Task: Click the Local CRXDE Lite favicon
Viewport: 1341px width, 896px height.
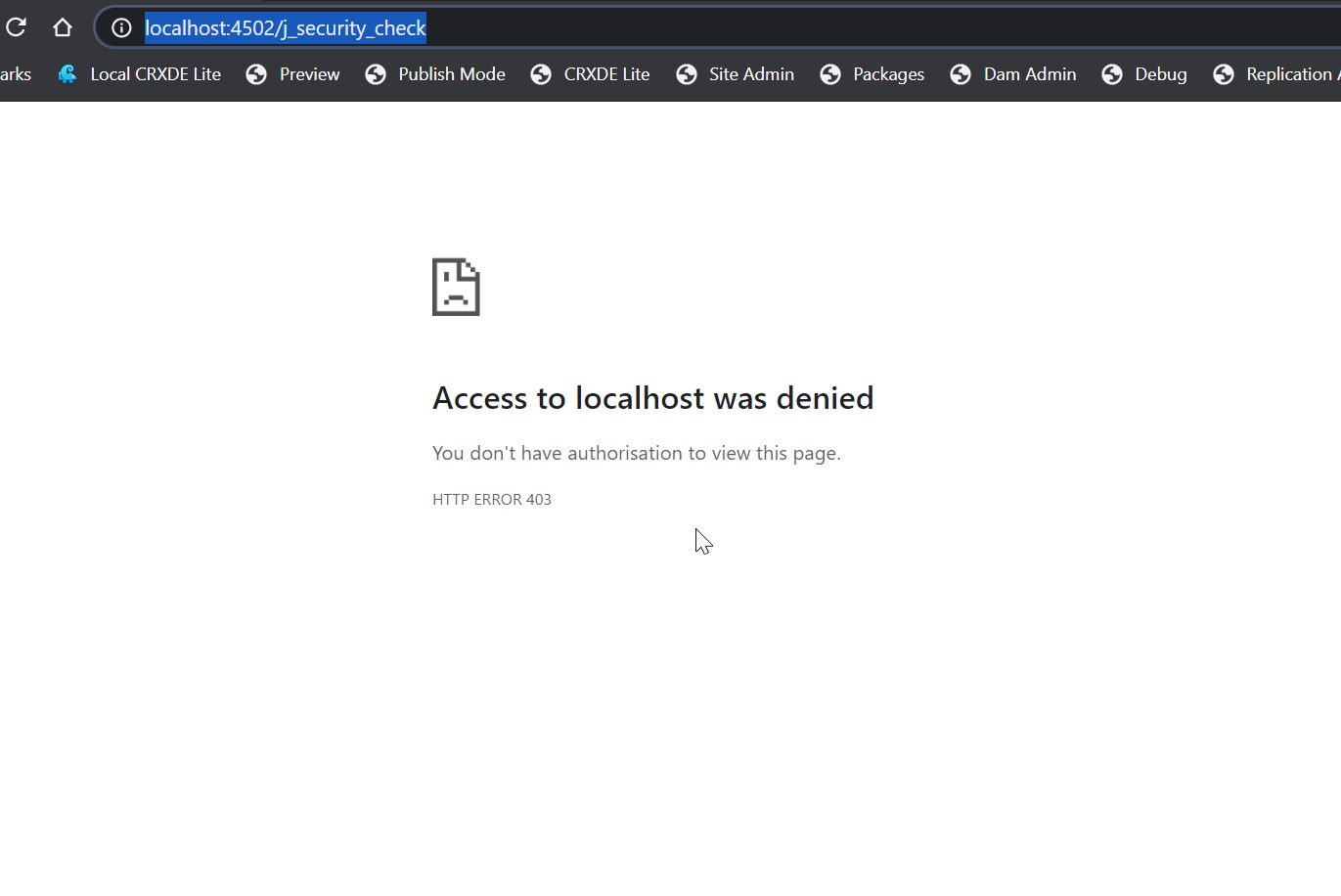Action: point(67,74)
